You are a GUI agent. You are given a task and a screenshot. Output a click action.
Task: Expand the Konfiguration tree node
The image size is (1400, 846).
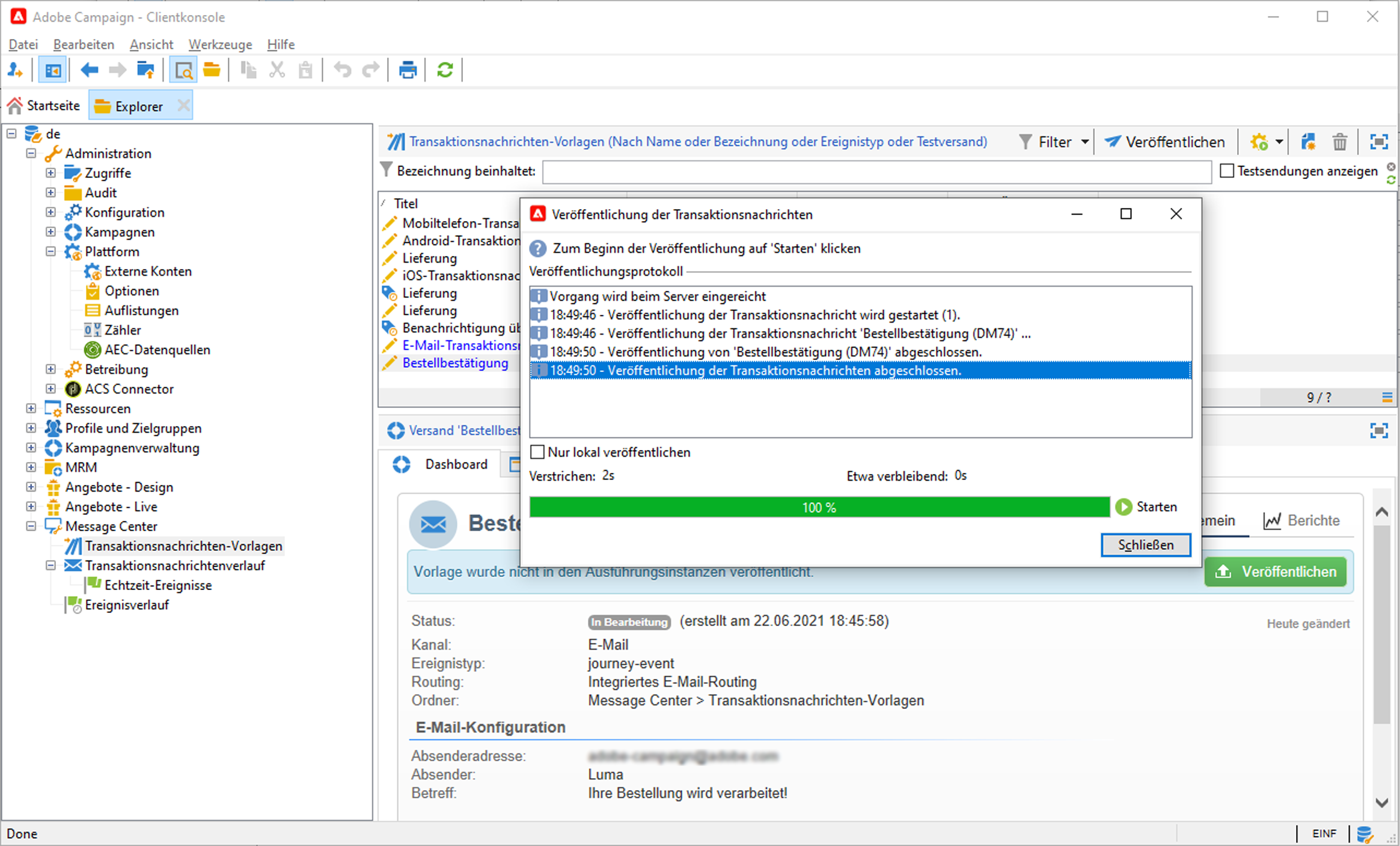pyautogui.click(x=51, y=213)
